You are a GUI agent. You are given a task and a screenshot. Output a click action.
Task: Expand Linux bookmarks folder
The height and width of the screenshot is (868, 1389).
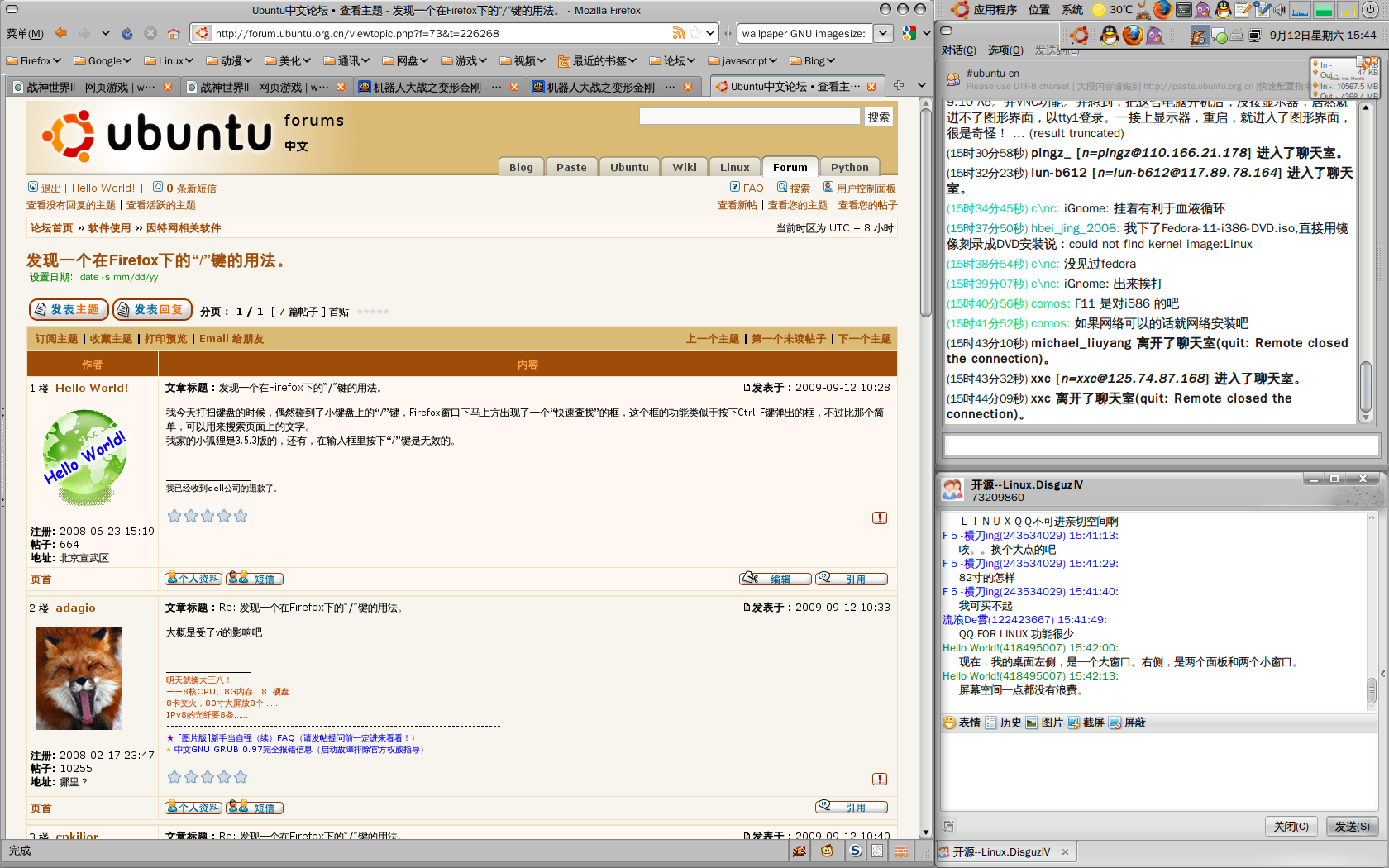(x=169, y=61)
